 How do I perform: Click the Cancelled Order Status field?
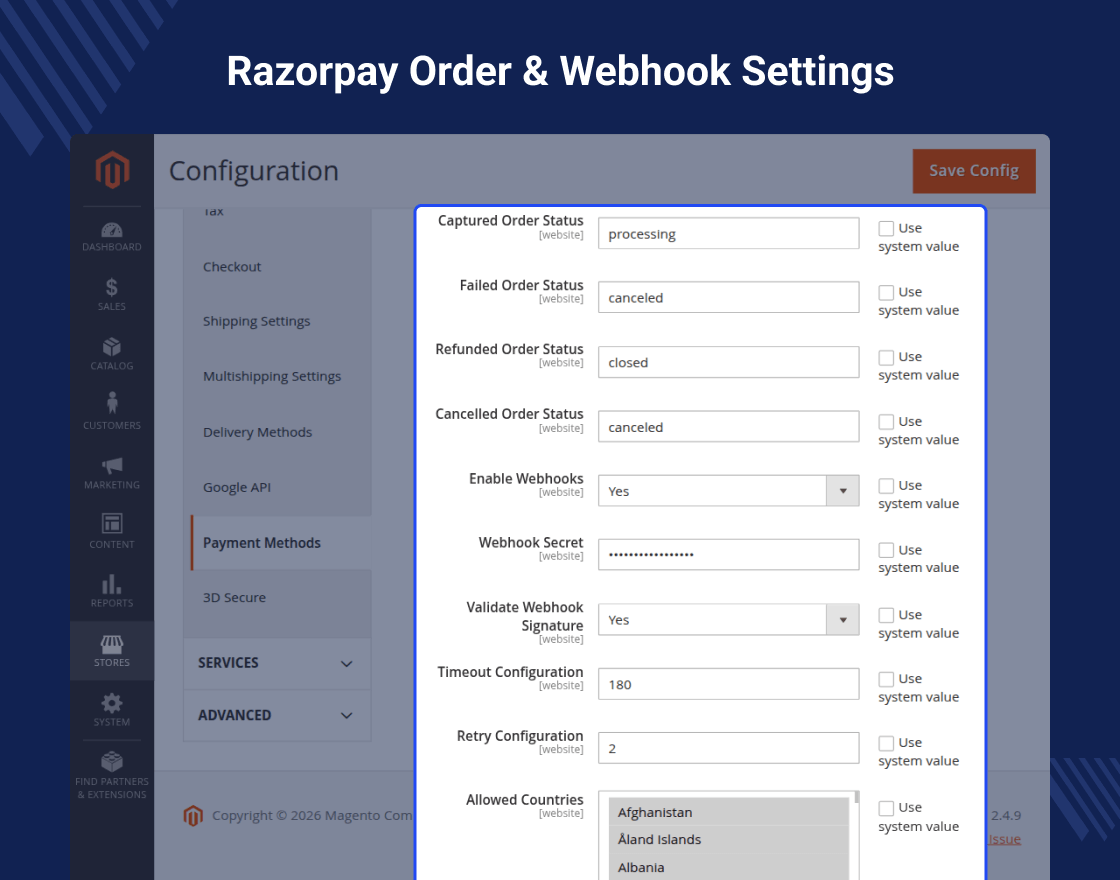pyautogui.click(x=729, y=426)
